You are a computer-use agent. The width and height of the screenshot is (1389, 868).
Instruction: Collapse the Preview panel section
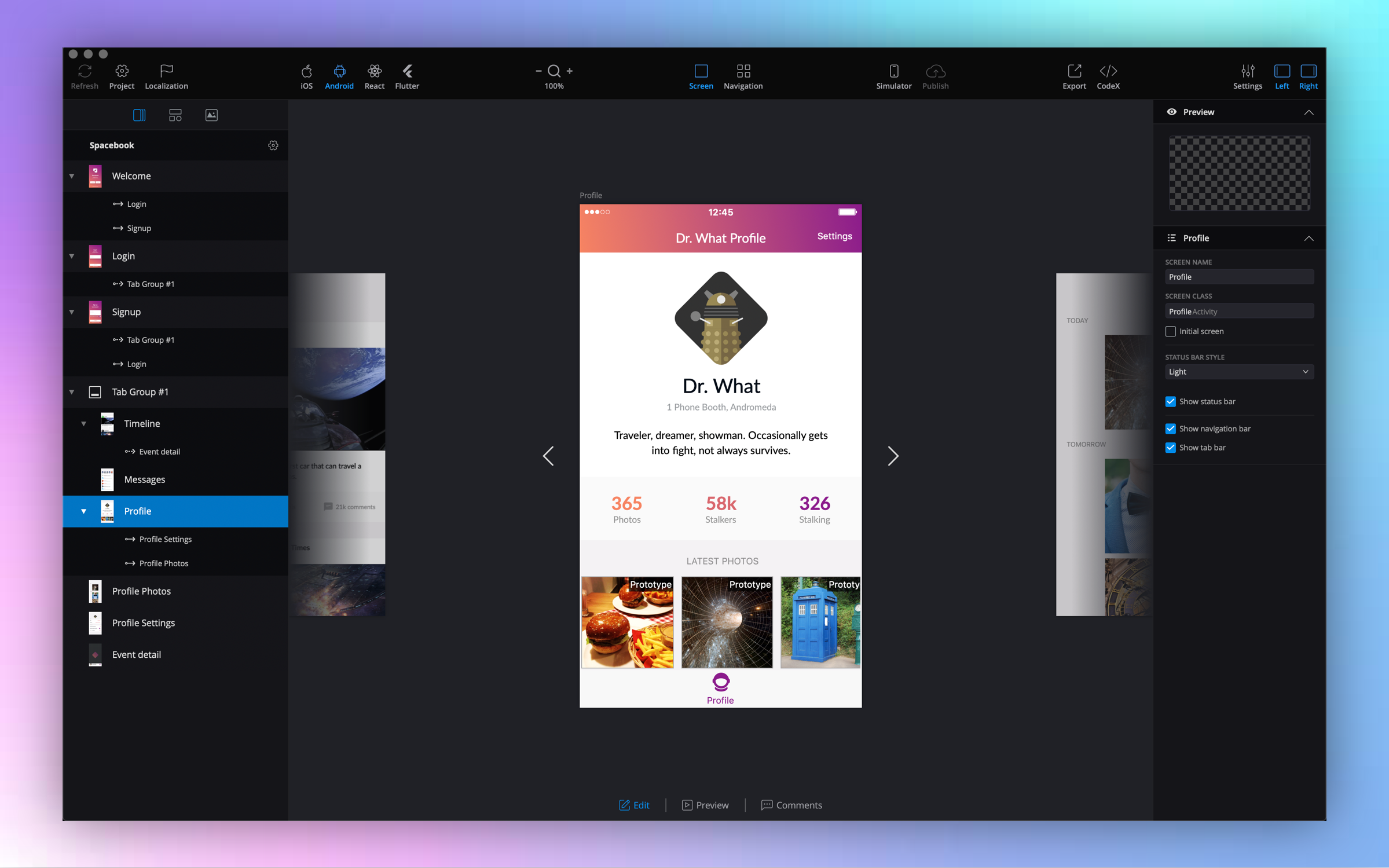1309,112
